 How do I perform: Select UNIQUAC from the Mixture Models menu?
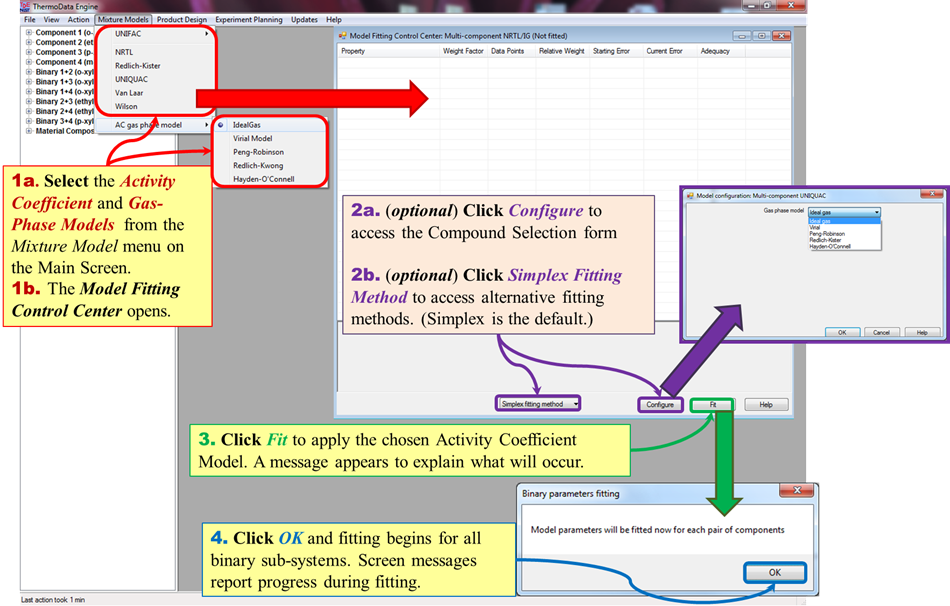131,78
